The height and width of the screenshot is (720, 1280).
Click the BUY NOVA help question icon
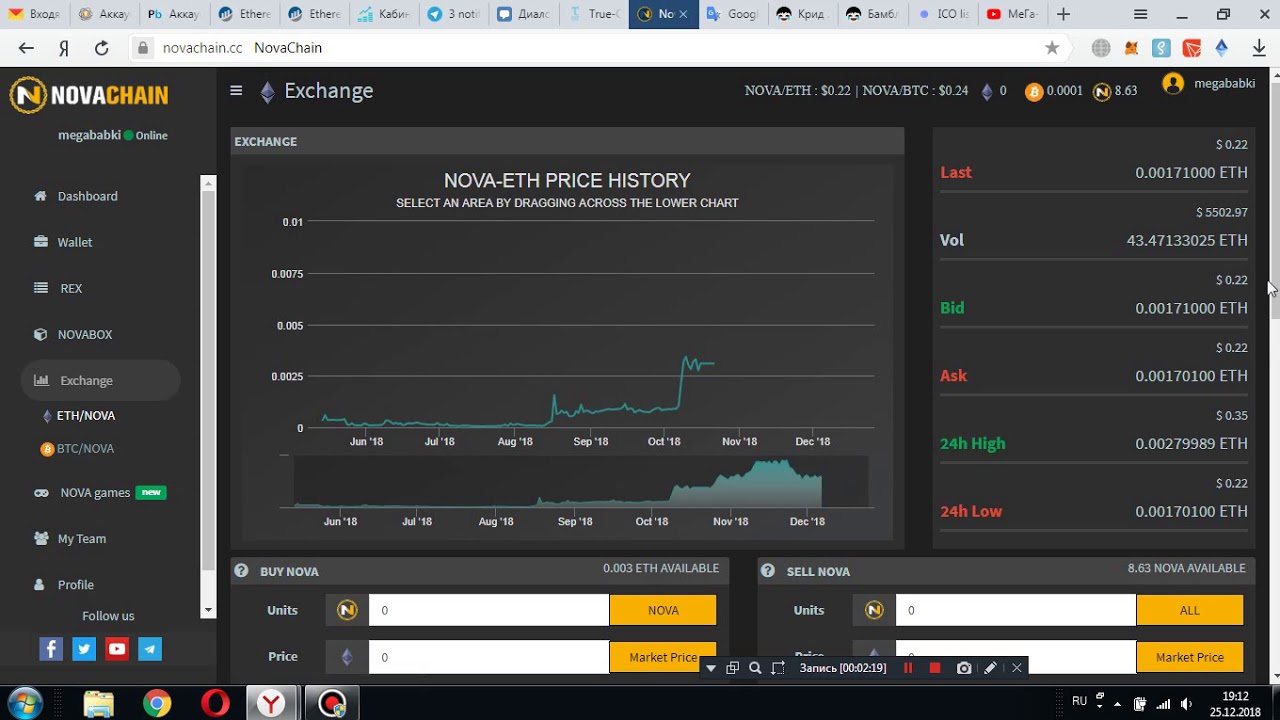click(x=241, y=571)
